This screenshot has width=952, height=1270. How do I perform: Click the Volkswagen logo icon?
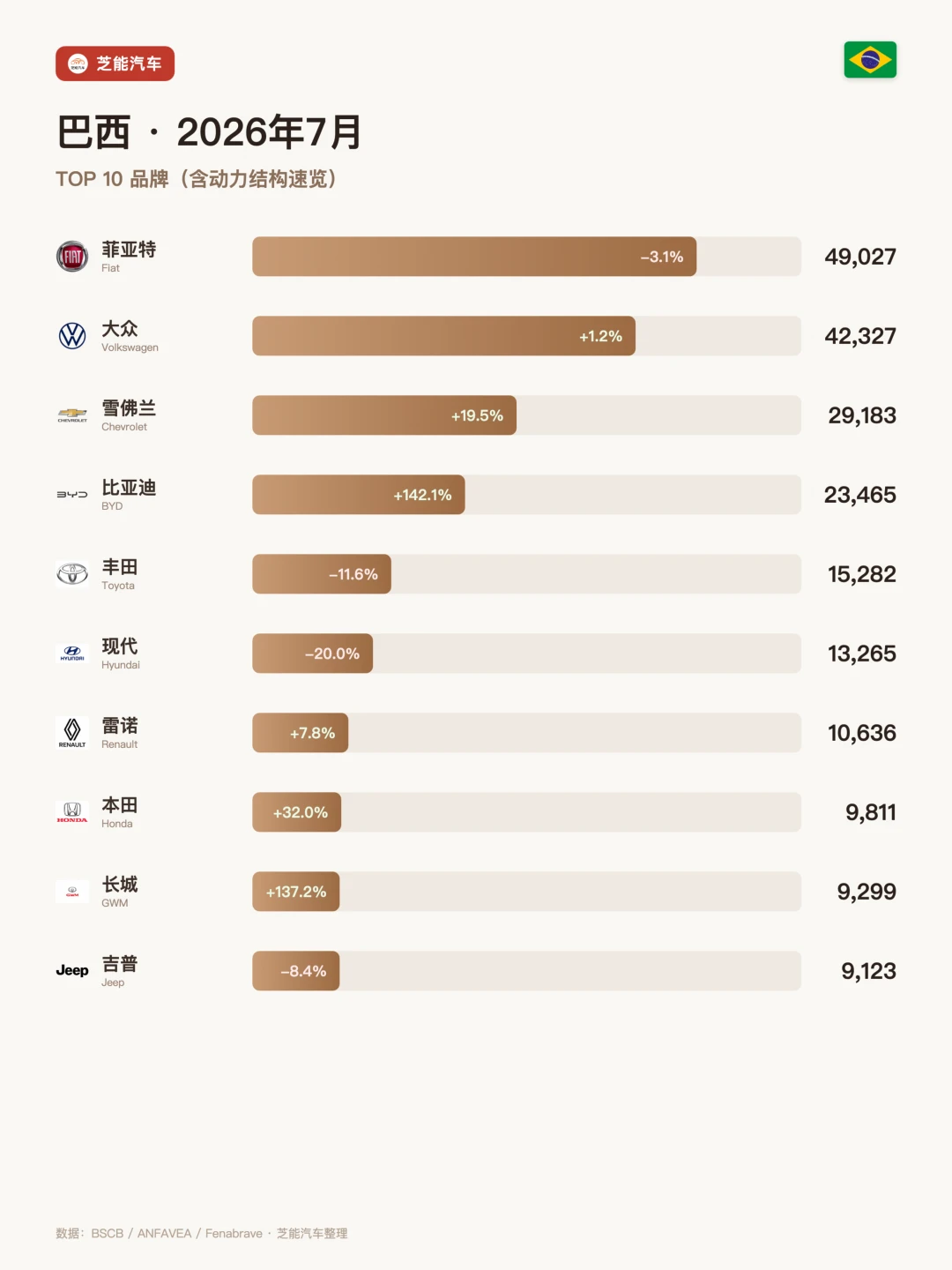(72, 336)
